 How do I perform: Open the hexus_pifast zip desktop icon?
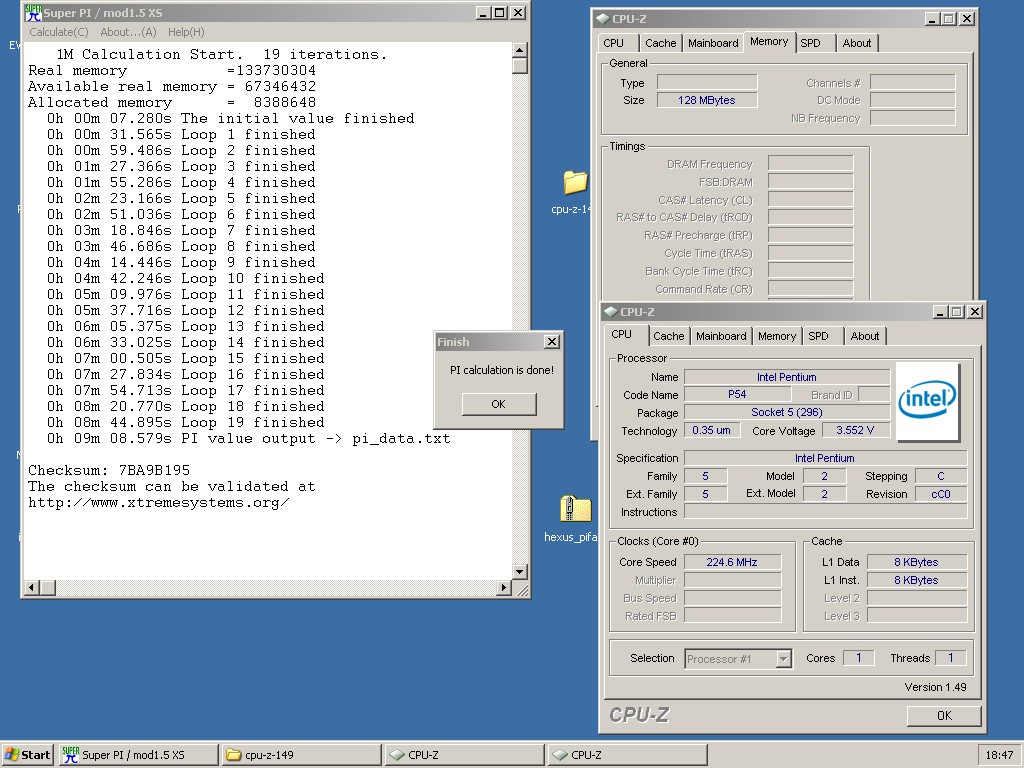click(x=575, y=509)
